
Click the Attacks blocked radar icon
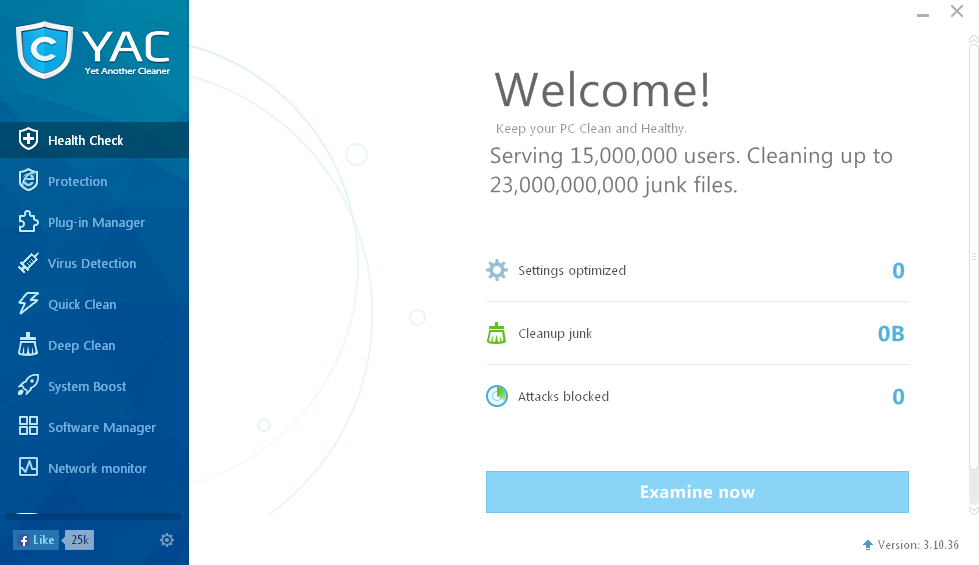[x=497, y=396]
